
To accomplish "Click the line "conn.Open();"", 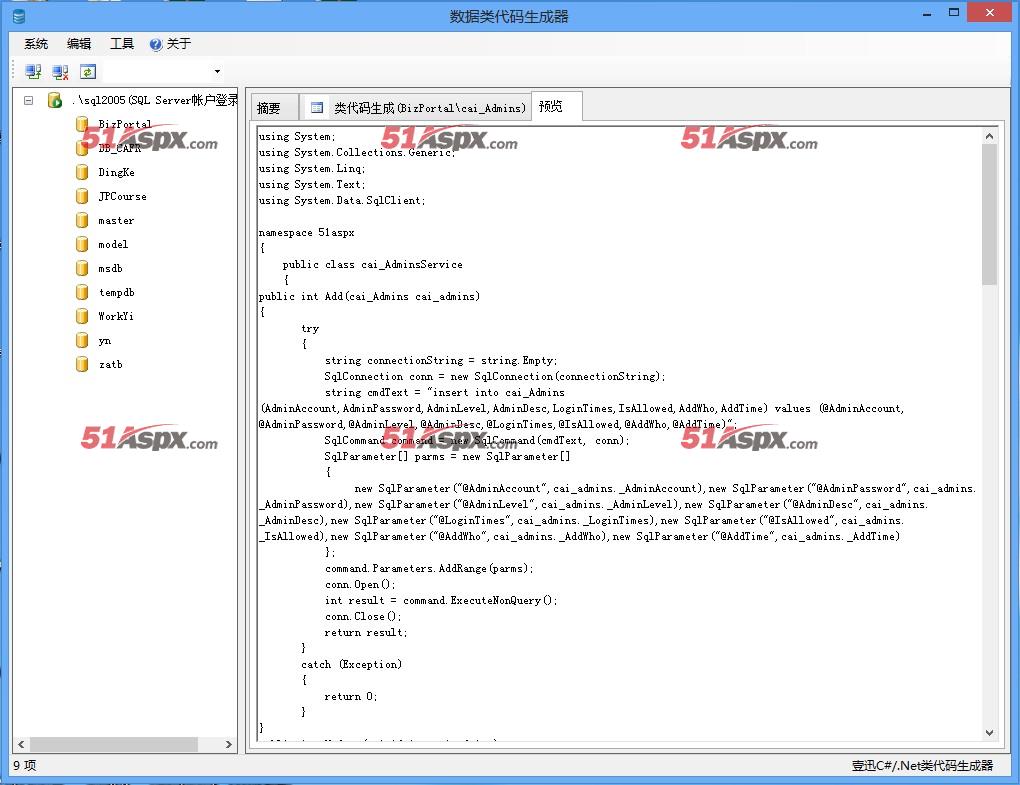I will (360, 584).
